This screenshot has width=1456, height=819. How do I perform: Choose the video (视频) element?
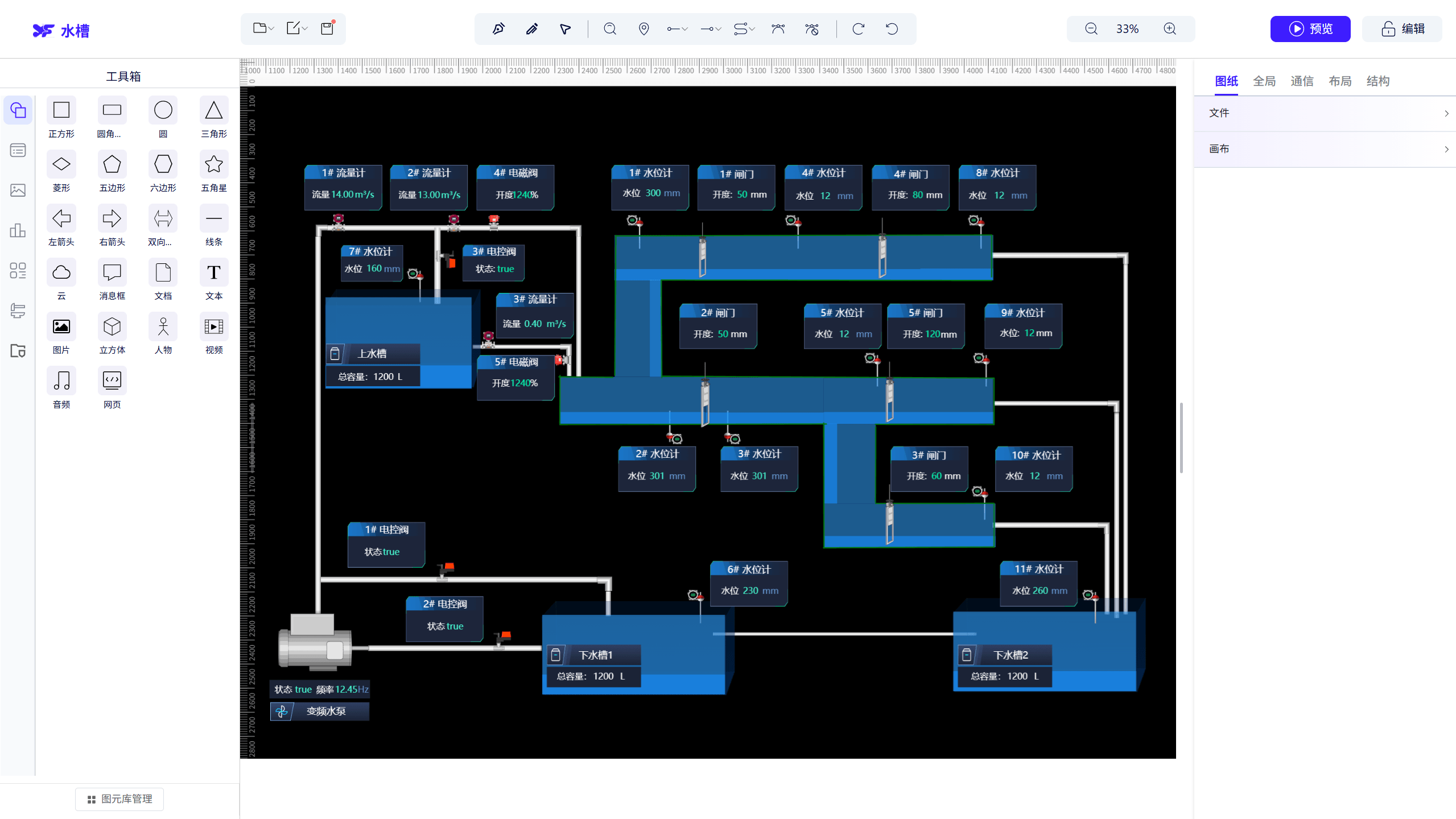pos(214,334)
